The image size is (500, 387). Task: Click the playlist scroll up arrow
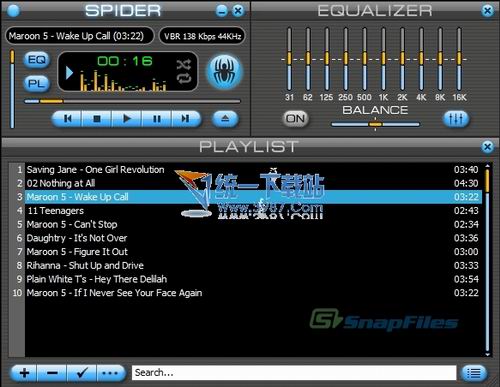(487, 166)
